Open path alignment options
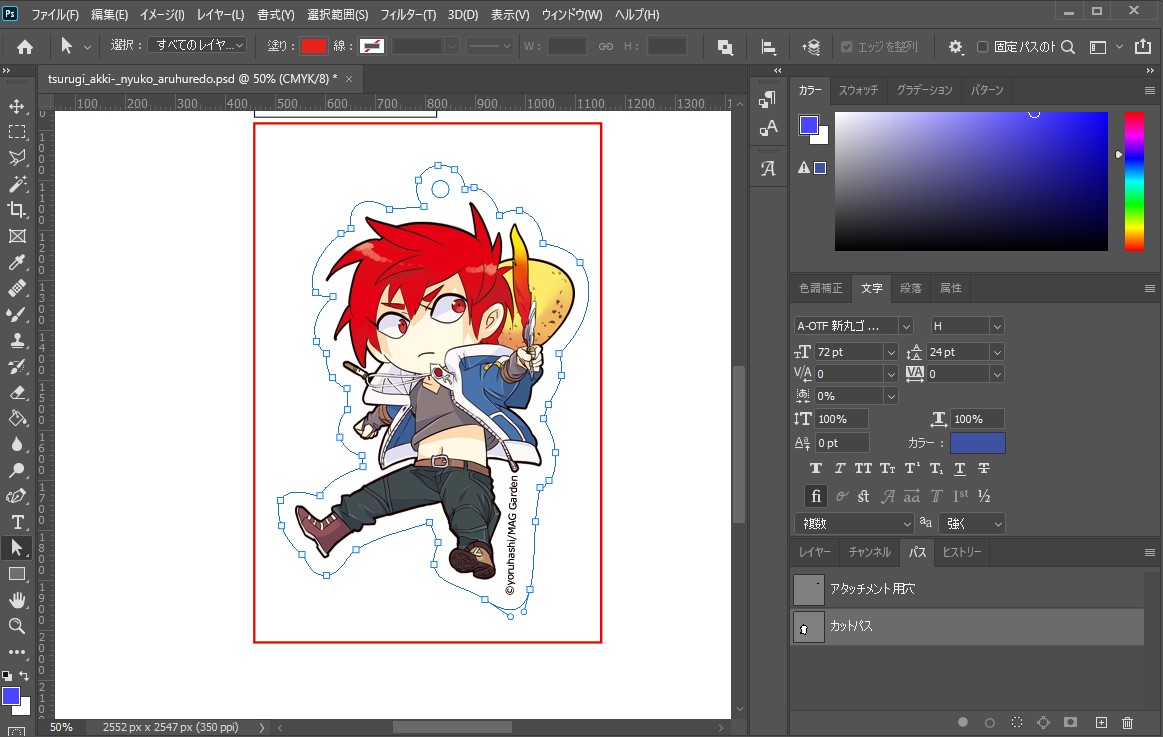Image resolution: width=1163 pixels, height=737 pixels. point(769,47)
